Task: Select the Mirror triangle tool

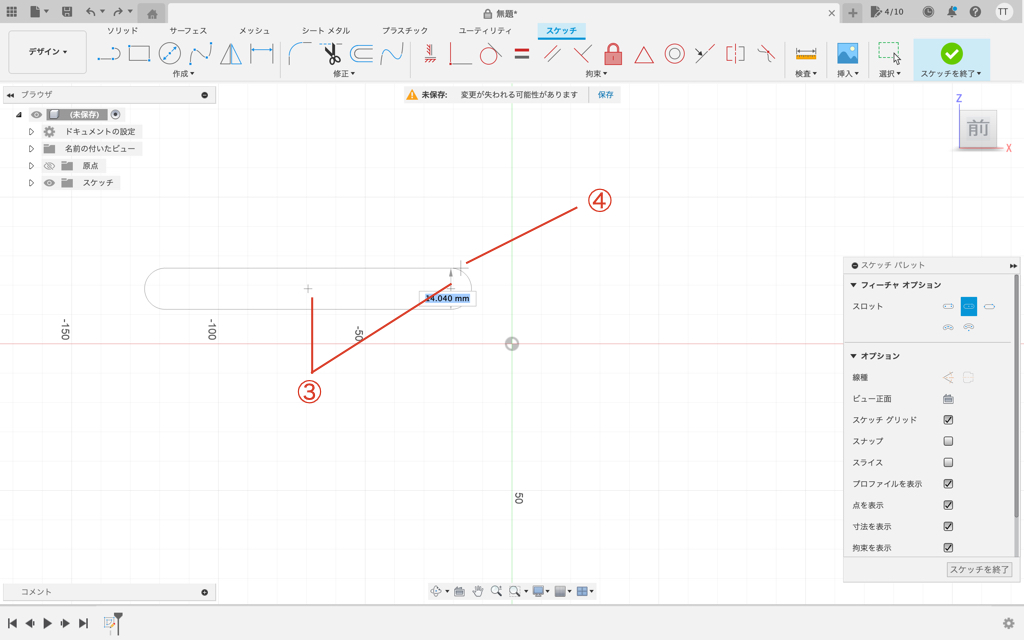Action: tap(231, 54)
